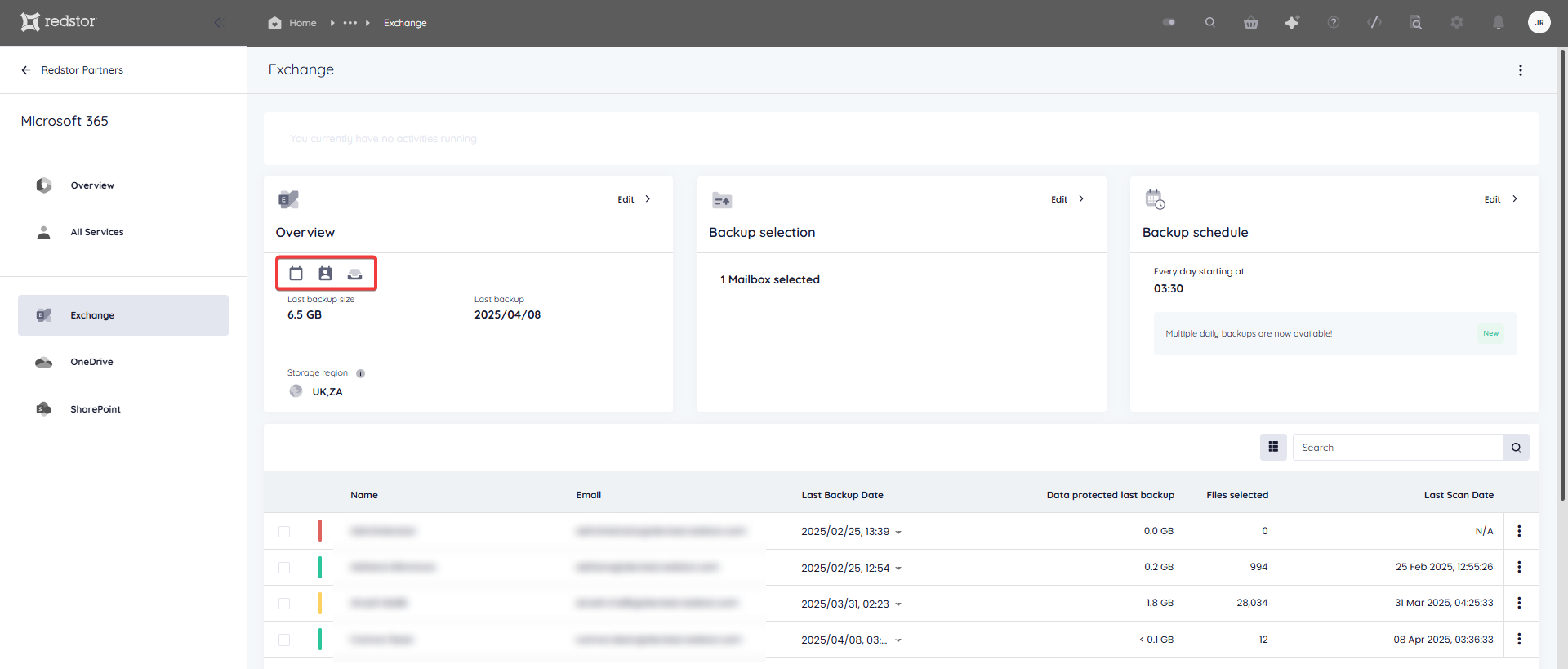
Task: Sort by the Last Scan Date column header
Action: click(x=1459, y=495)
